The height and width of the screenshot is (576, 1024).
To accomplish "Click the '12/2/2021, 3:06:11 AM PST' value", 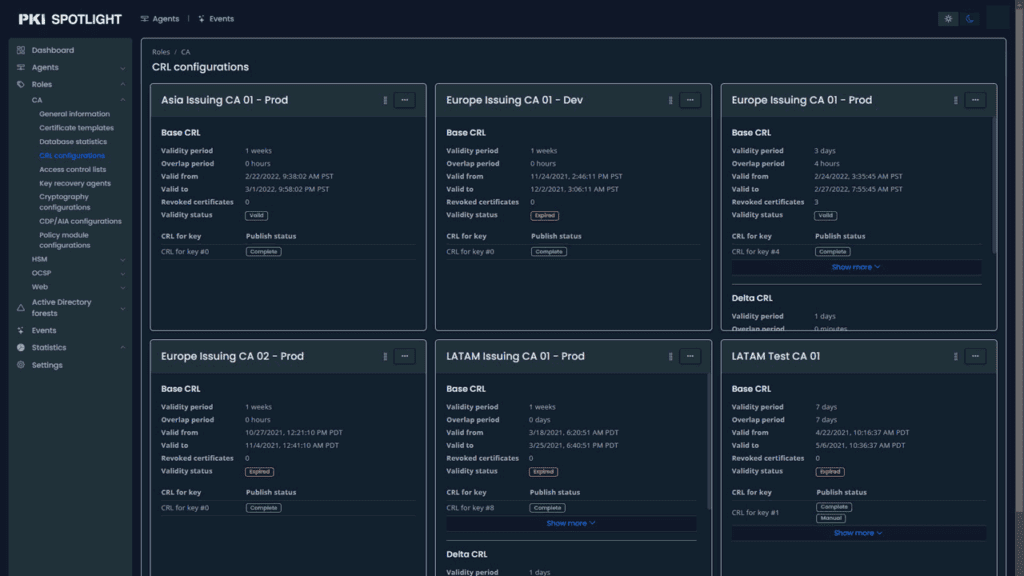I will point(574,189).
